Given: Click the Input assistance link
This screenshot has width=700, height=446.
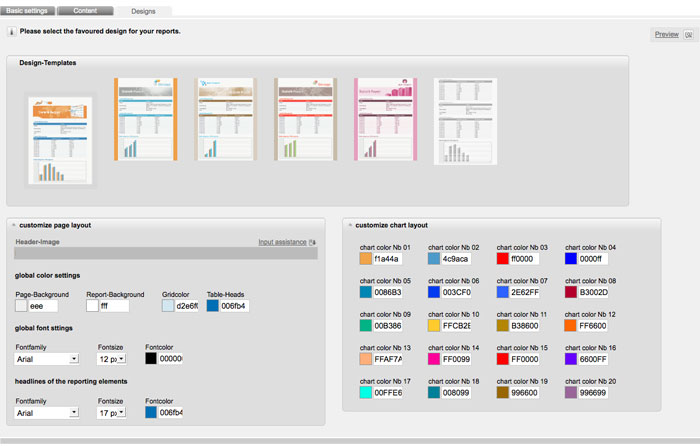Looking at the screenshot, I should pyautogui.click(x=282, y=242).
